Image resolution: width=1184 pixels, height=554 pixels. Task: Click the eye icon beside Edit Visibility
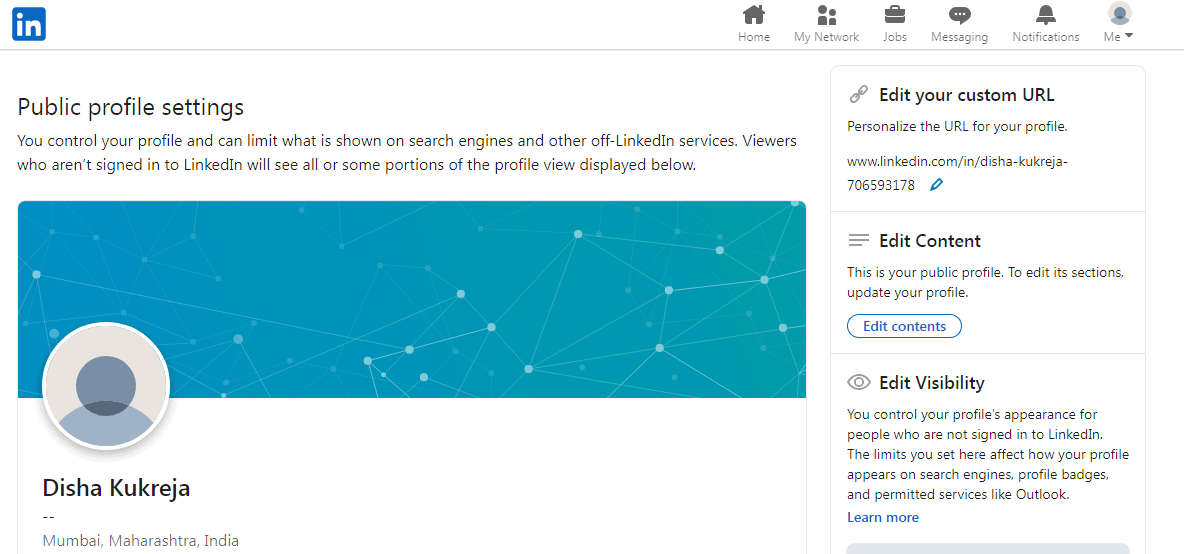click(859, 383)
